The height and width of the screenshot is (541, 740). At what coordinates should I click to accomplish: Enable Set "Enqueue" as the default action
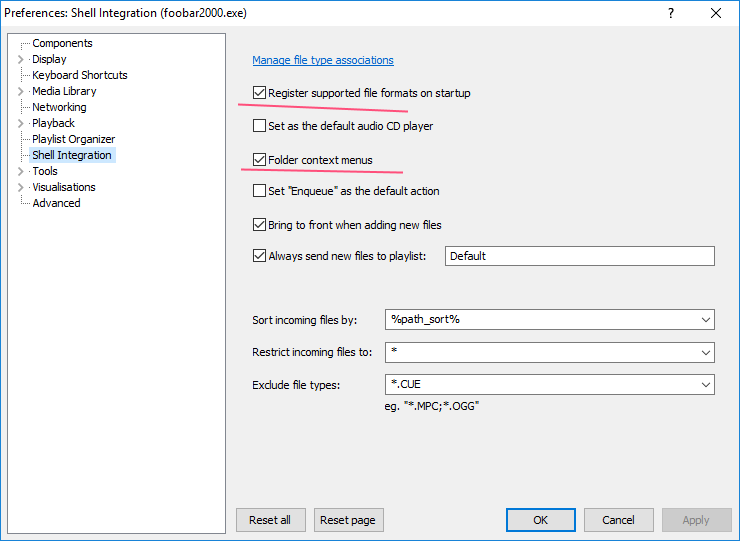260,191
